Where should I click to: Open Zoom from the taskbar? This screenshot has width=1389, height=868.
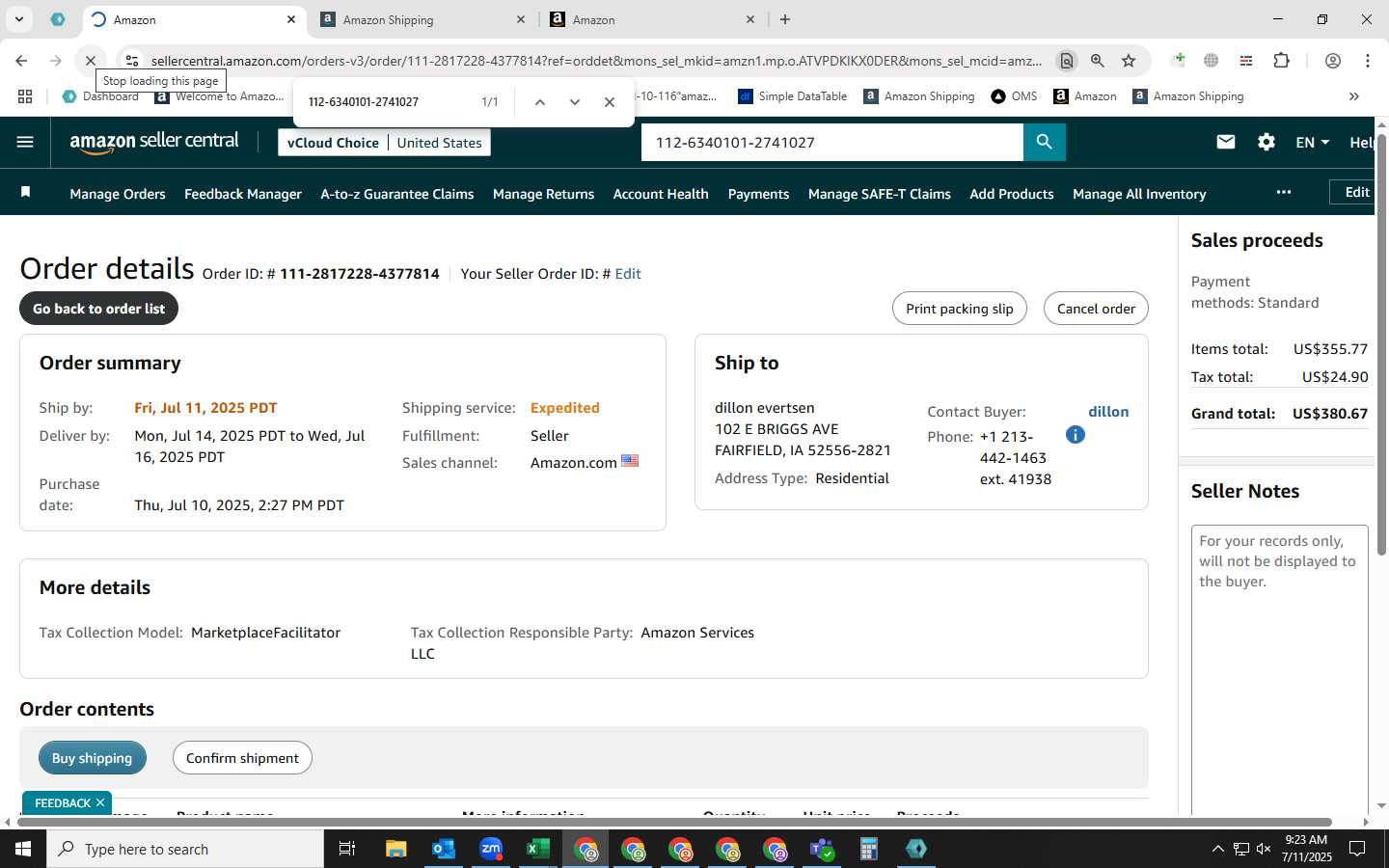[491, 849]
